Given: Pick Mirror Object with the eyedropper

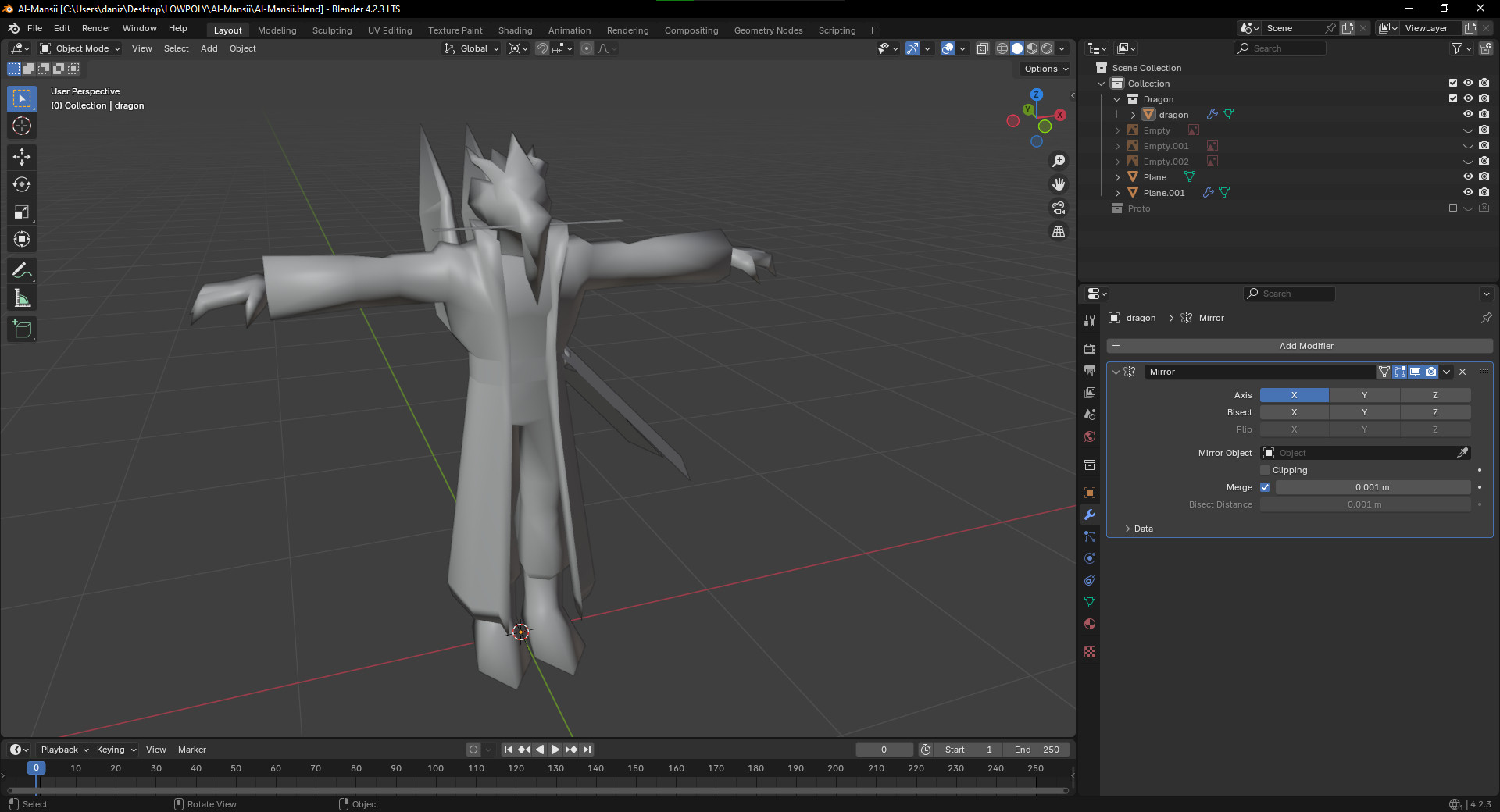Looking at the screenshot, I should (x=1462, y=453).
